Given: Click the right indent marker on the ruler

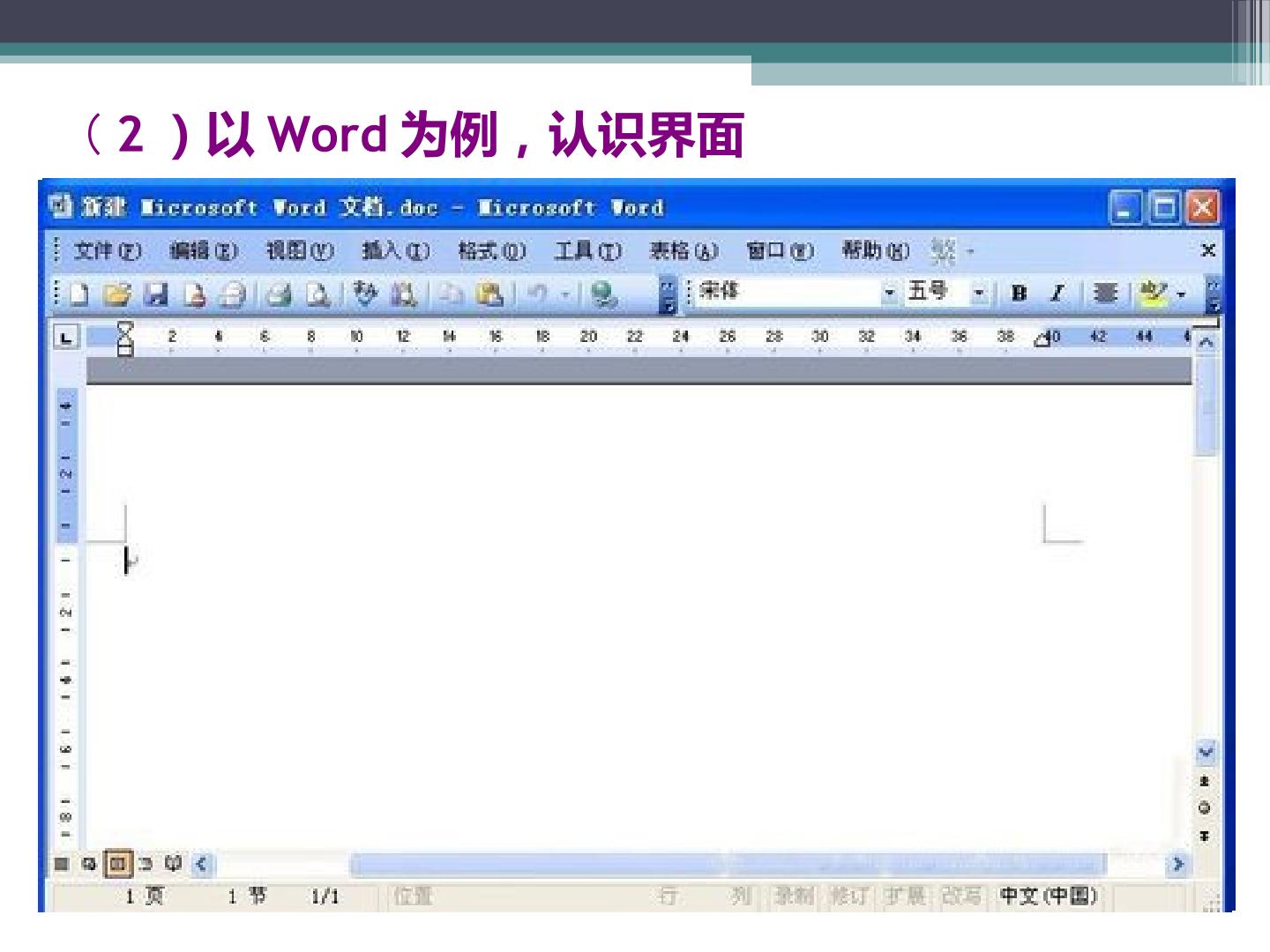Looking at the screenshot, I should [x=1042, y=339].
